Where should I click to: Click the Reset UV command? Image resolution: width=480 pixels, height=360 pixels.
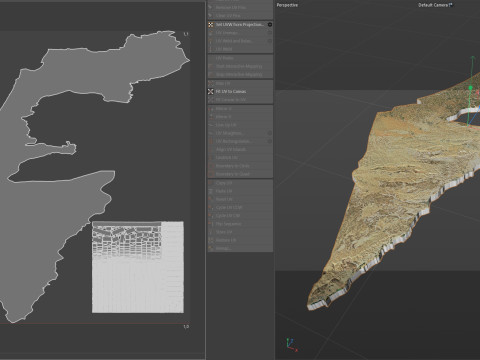(x=240, y=199)
